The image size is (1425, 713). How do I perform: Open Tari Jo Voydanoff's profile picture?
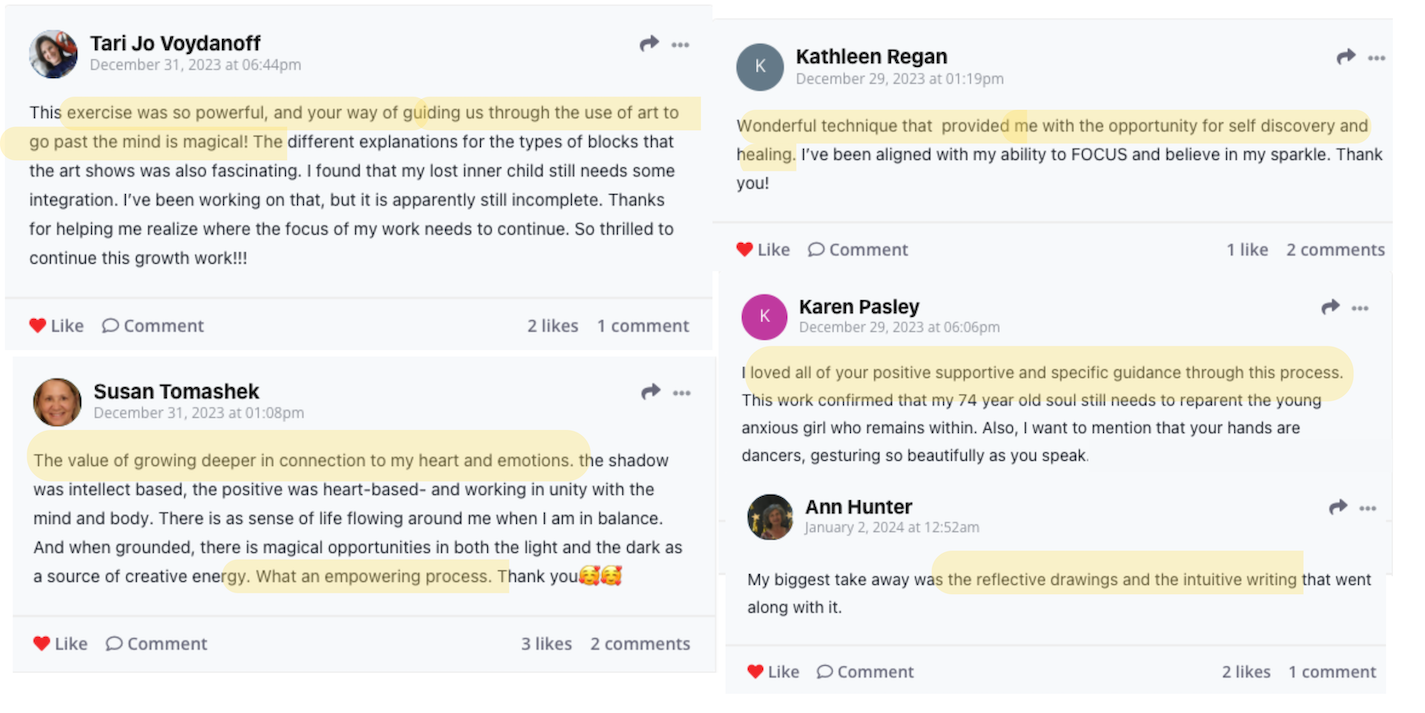(x=54, y=54)
